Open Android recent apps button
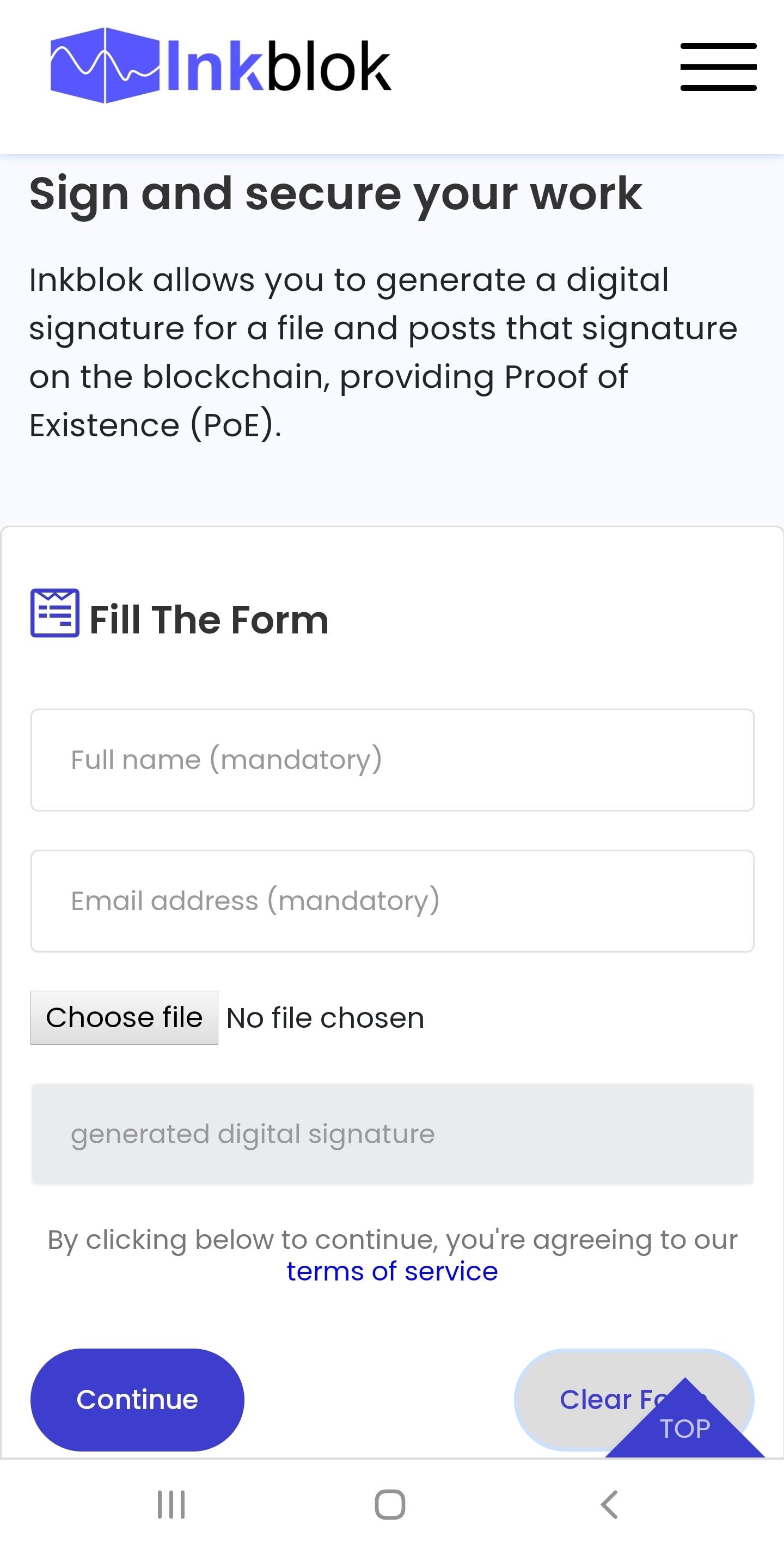This screenshot has width=784, height=1549. [171, 1504]
